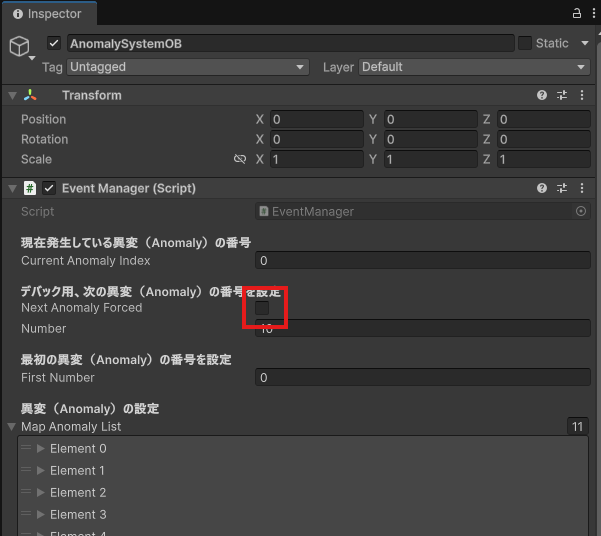This screenshot has width=601, height=536.
Task: Open Transform presets selector icon
Action: [562, 95]
